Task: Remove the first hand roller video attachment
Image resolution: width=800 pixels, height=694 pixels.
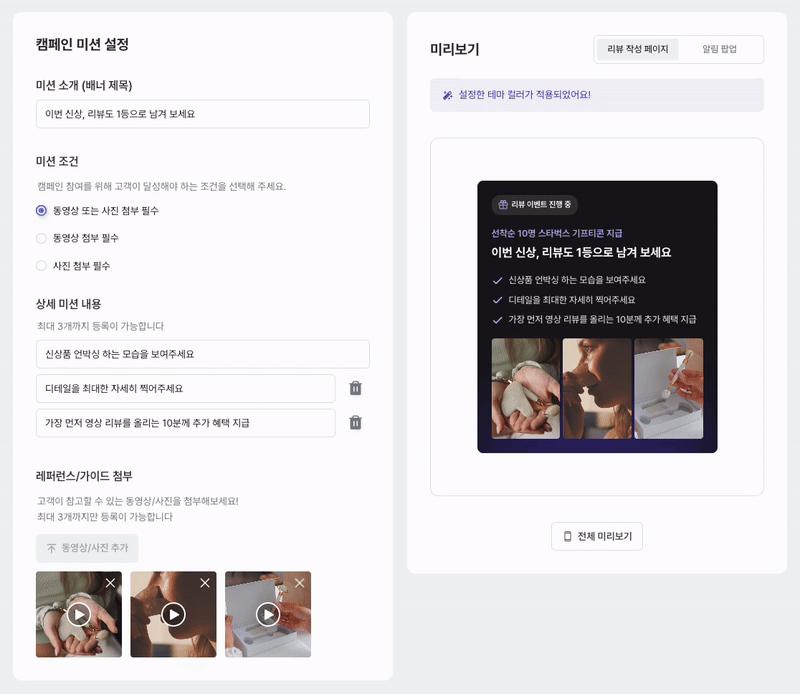Action: tap(110, 583)
